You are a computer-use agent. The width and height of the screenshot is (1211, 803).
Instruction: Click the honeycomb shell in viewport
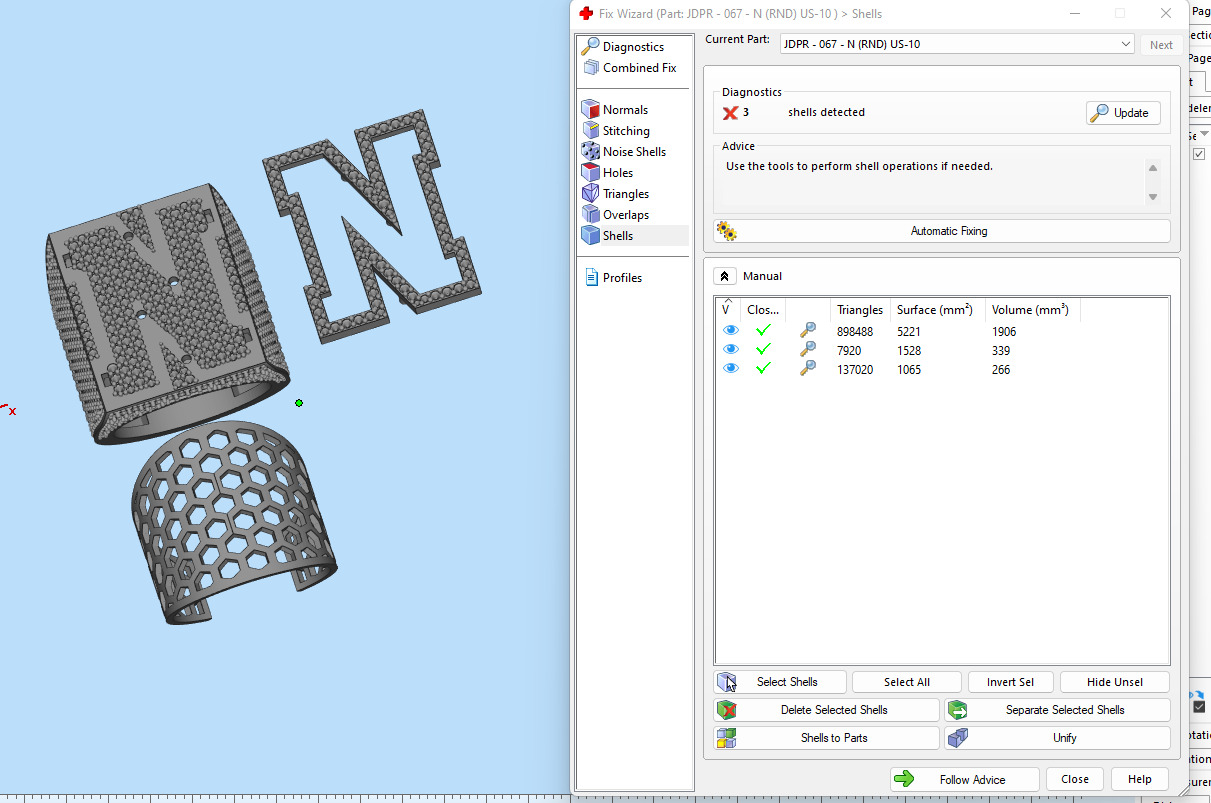click(234, 520)
